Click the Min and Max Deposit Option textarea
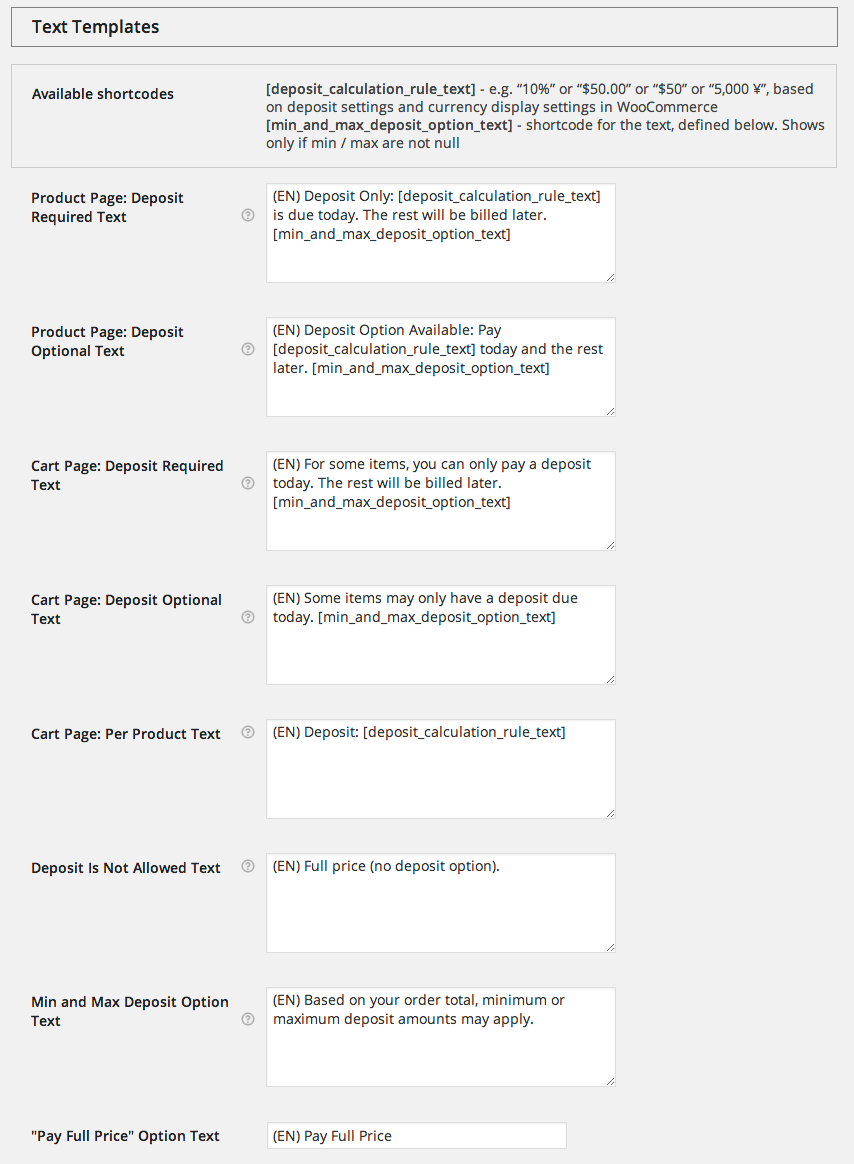This screenshot has width=854, height=1164. [441, 1037]
